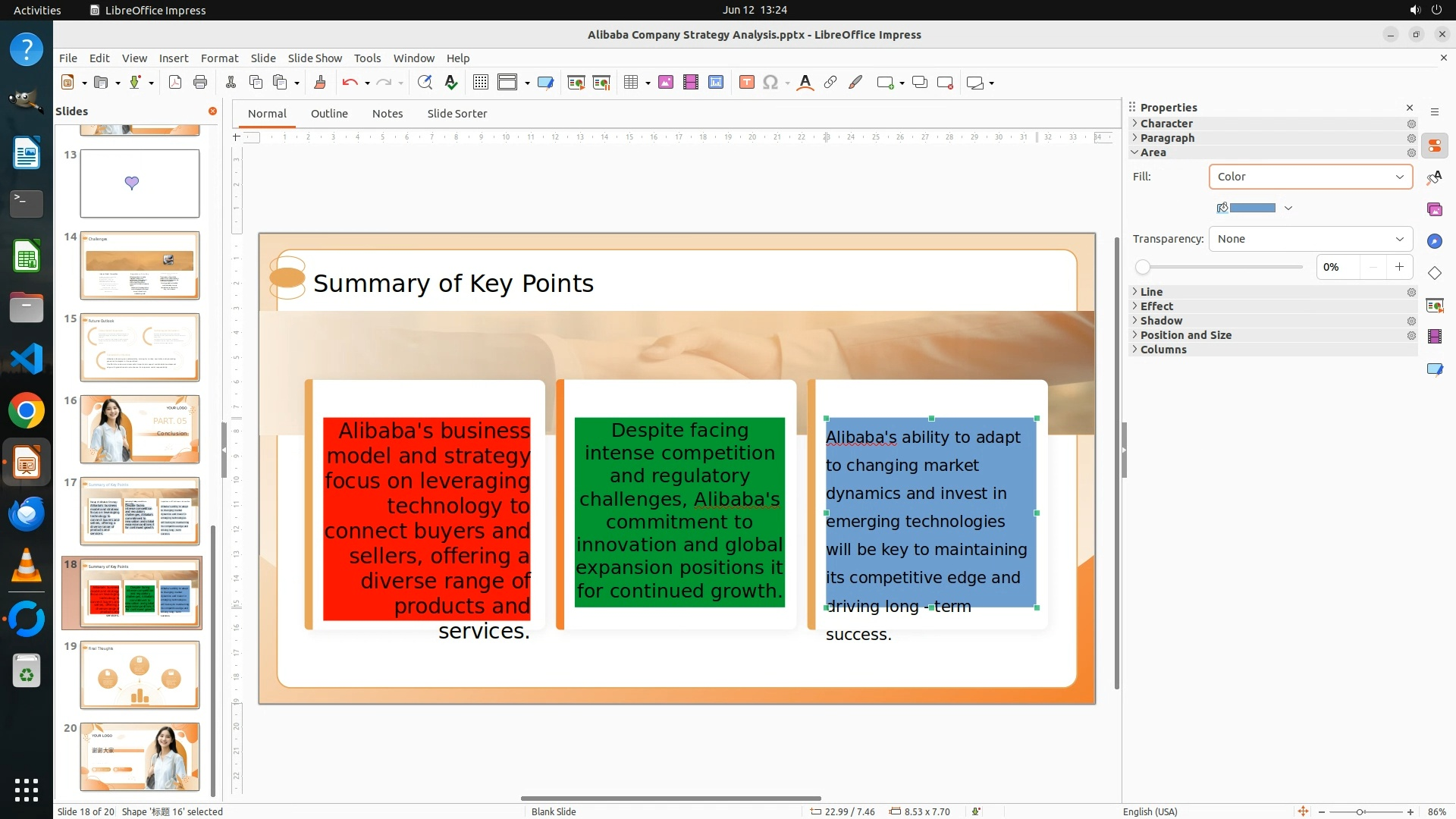Click the Insert Special Character omega icon
This screenshot has height=819, width=1456.
point(770,83)
